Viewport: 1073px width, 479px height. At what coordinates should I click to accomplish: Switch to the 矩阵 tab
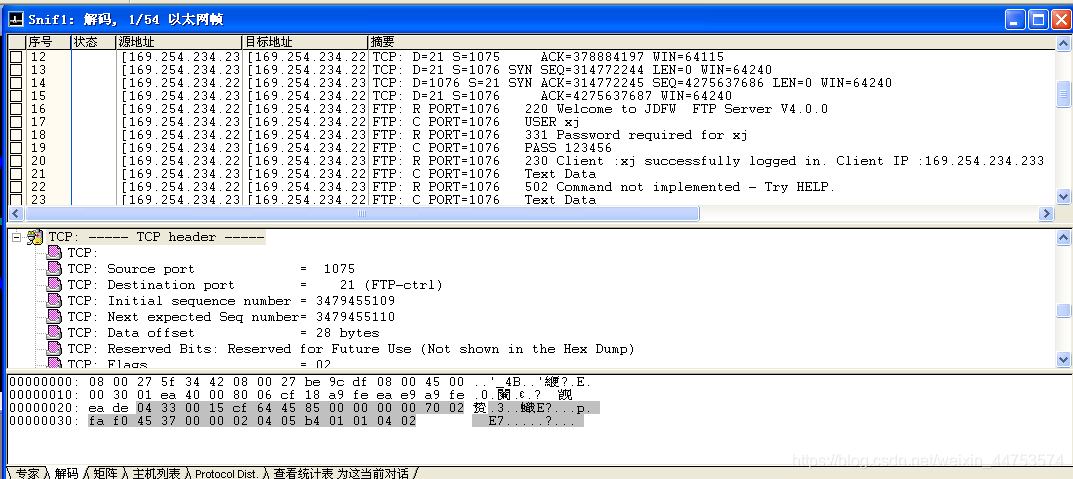click(x=105, y=473)
